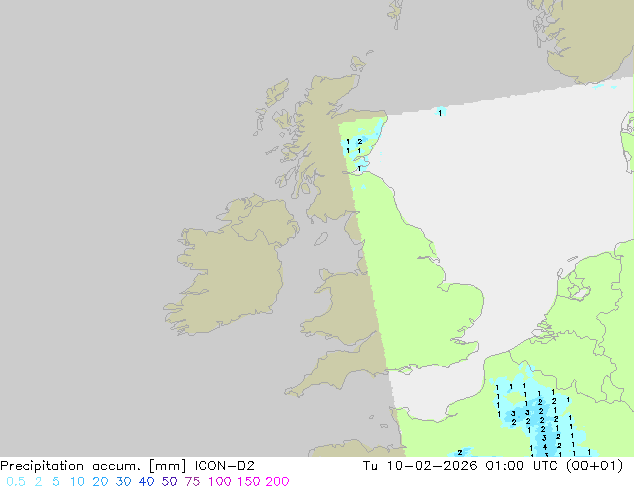Click the 150 legend value
Screen dimensions: 634x490
point(249,482)
